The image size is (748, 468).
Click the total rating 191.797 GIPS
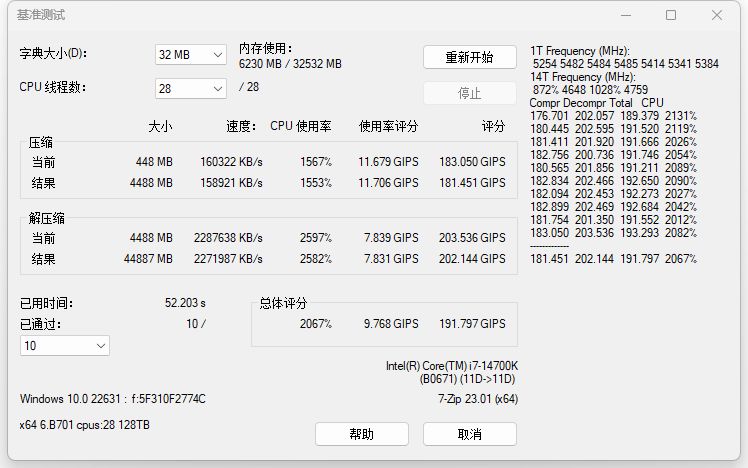point(472,323)
